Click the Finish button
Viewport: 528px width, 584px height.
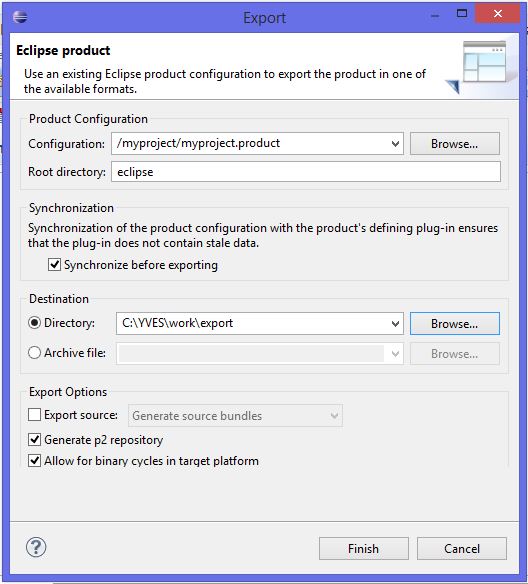click(x=363, y=548)
